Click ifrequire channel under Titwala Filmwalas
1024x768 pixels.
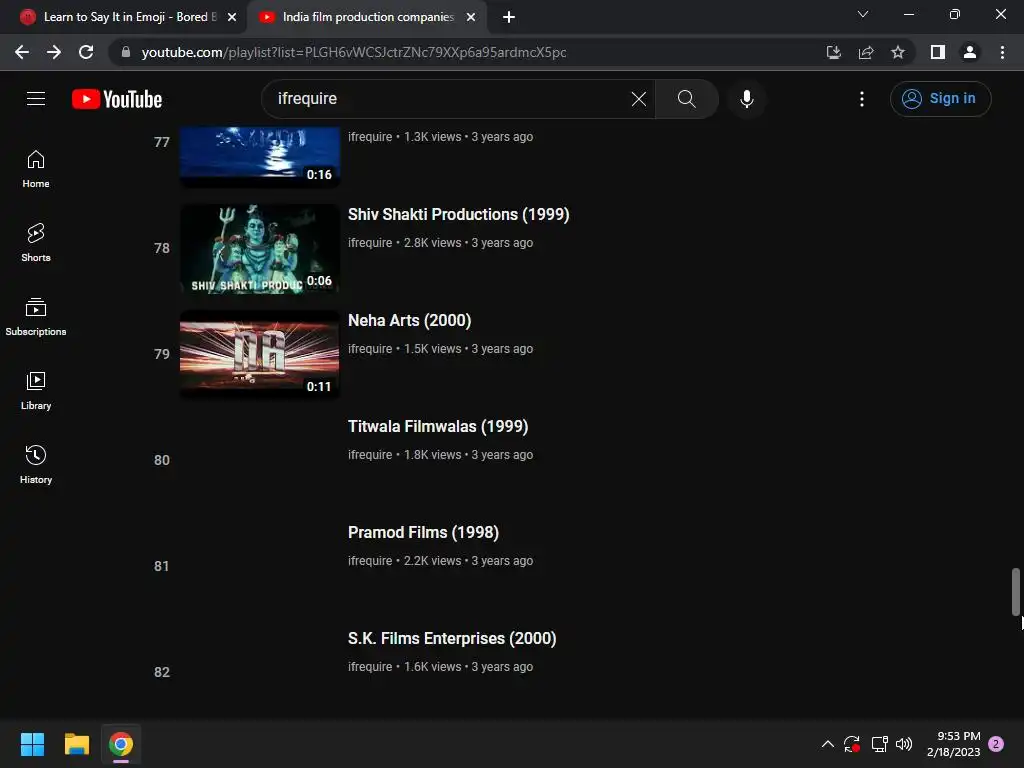tap(370, 455)
